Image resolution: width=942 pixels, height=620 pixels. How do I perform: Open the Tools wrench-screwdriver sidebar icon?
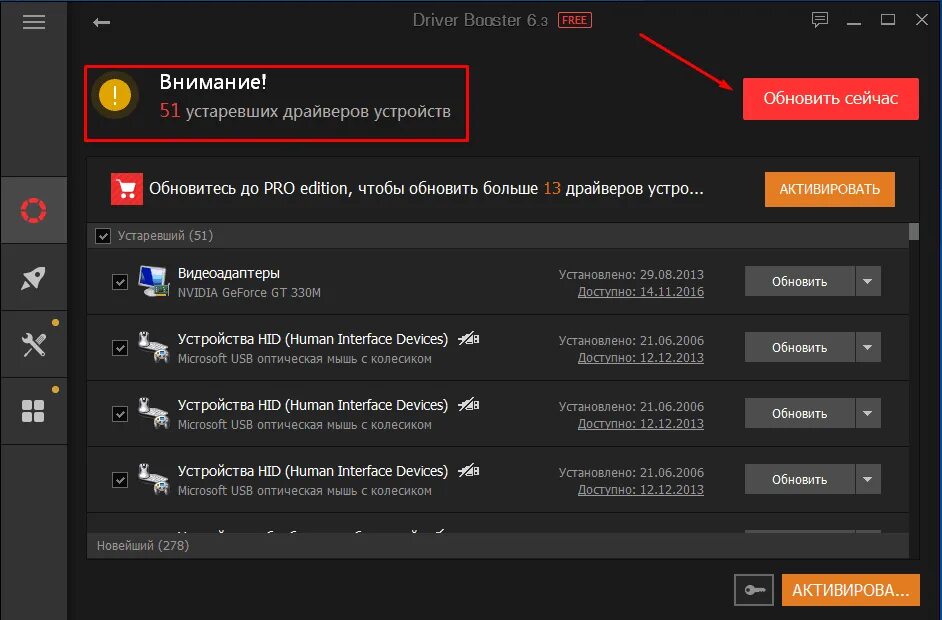tap(34, 345)
